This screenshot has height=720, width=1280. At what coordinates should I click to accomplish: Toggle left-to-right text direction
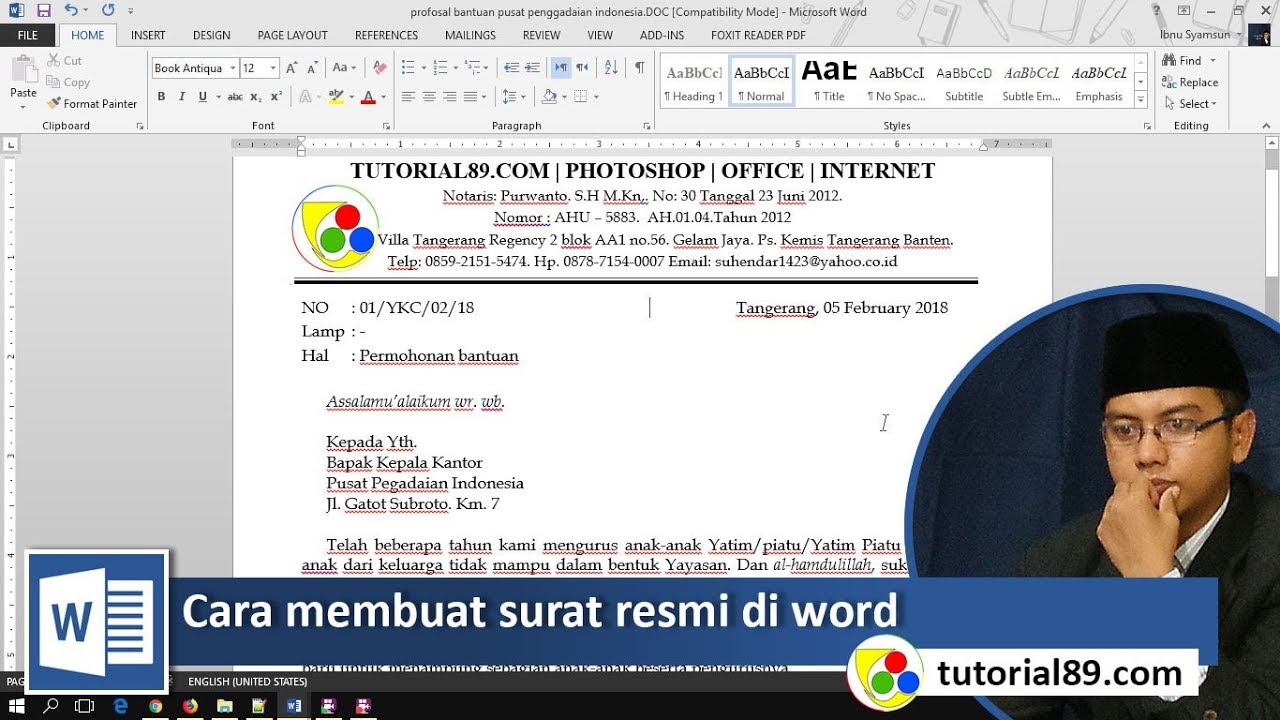click(x=561, y=68)
